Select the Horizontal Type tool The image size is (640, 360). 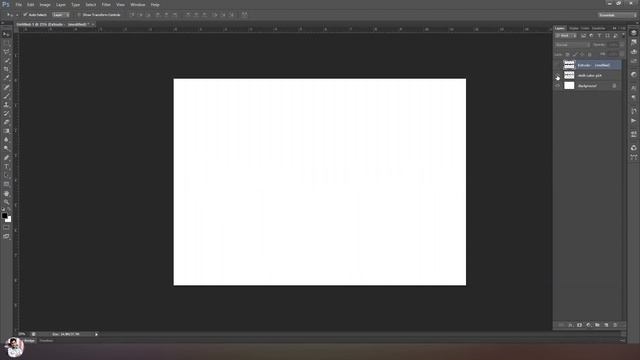coord(6,167)
